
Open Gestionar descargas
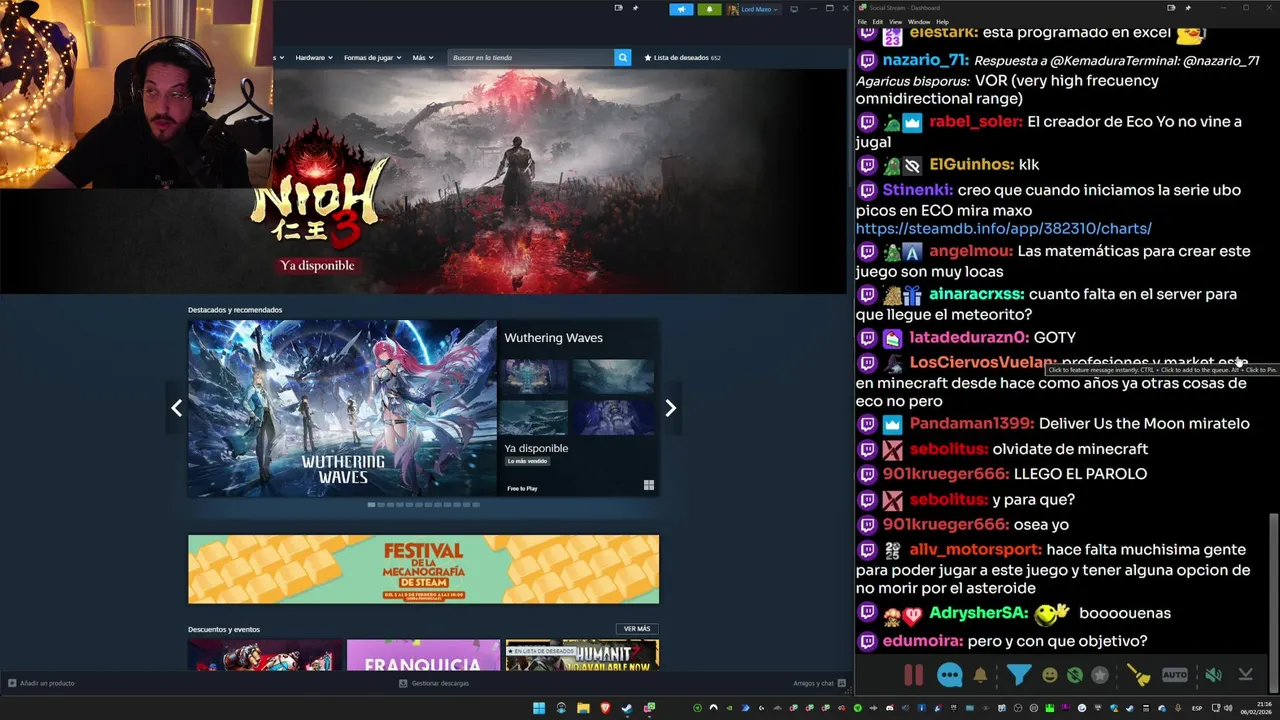click(x=433, y=683)
